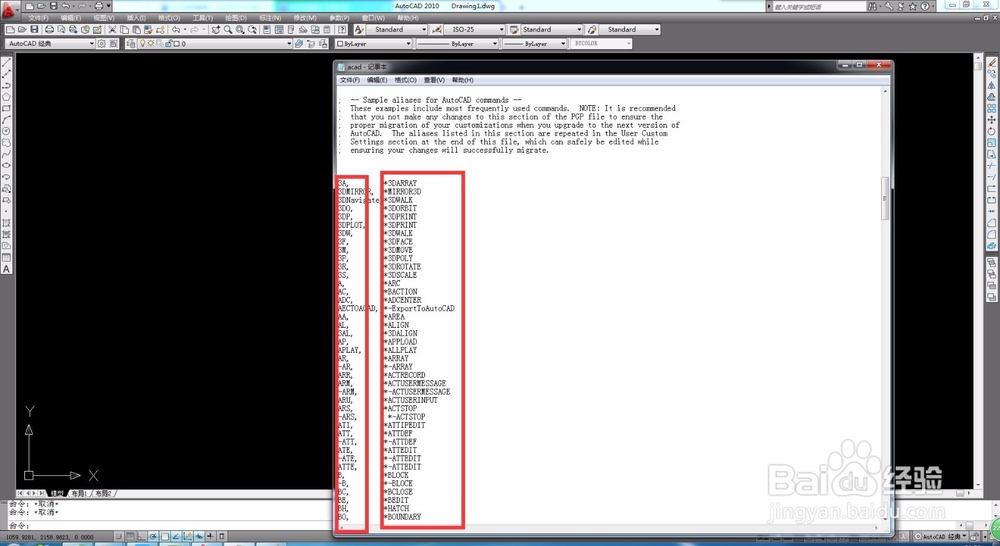This screenshot has height=546, width=1000.
Task: Open Notepad 编辑(E) menu
Action: click(x=377, y=80)
